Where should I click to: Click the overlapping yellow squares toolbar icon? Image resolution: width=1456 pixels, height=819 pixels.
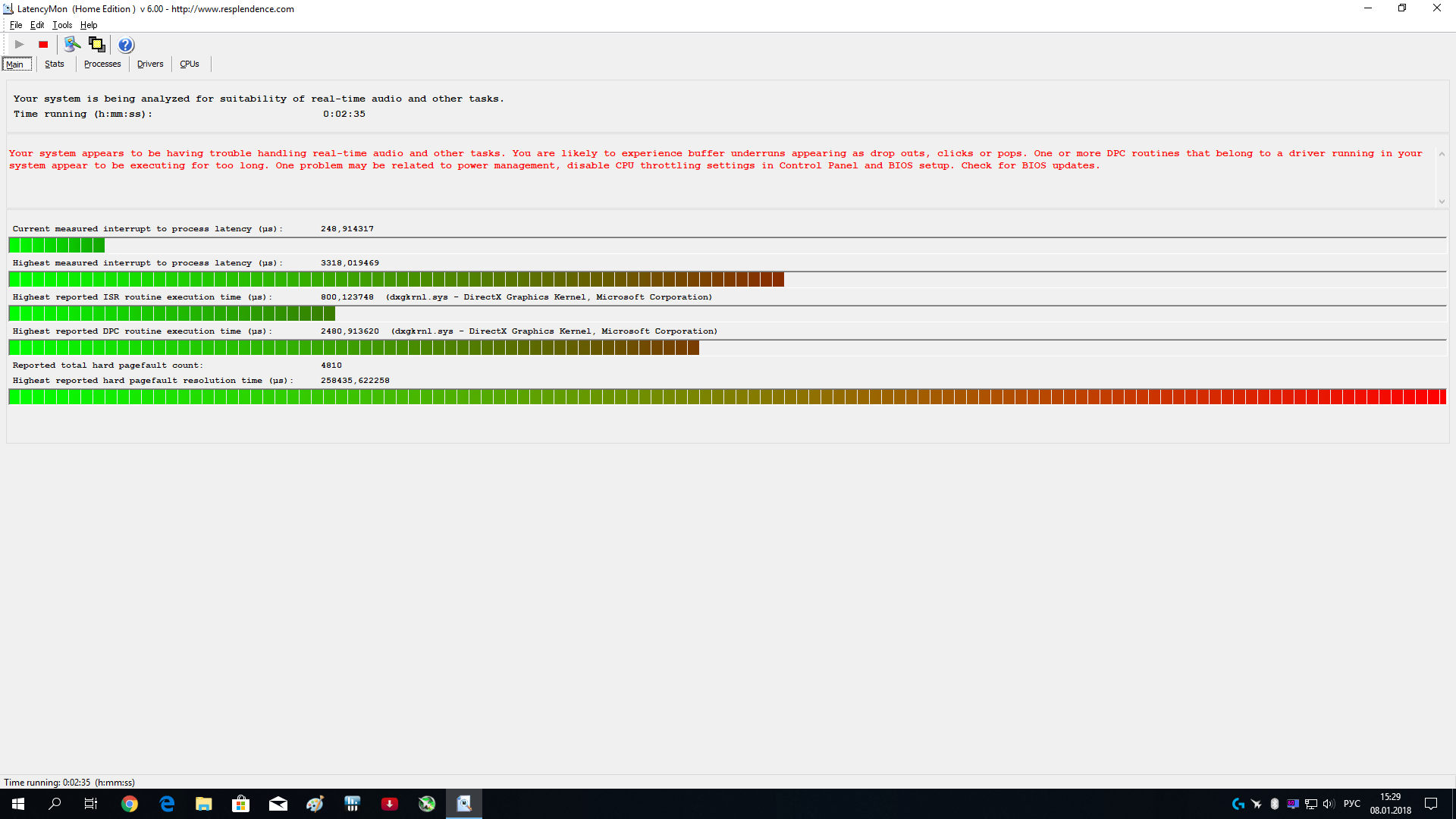pyautogui.click(x=97, y=45)
